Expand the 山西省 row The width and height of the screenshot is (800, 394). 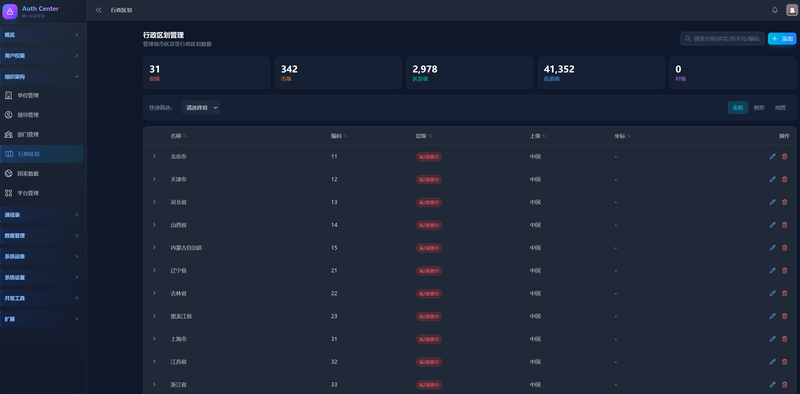(x=154, y=225)
